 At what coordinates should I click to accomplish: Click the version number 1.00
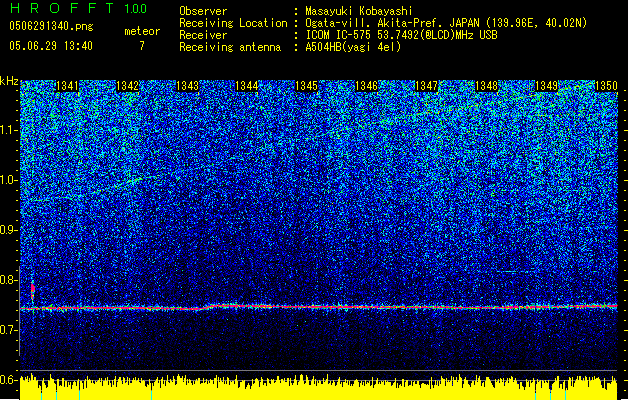(x=136, y=8)
